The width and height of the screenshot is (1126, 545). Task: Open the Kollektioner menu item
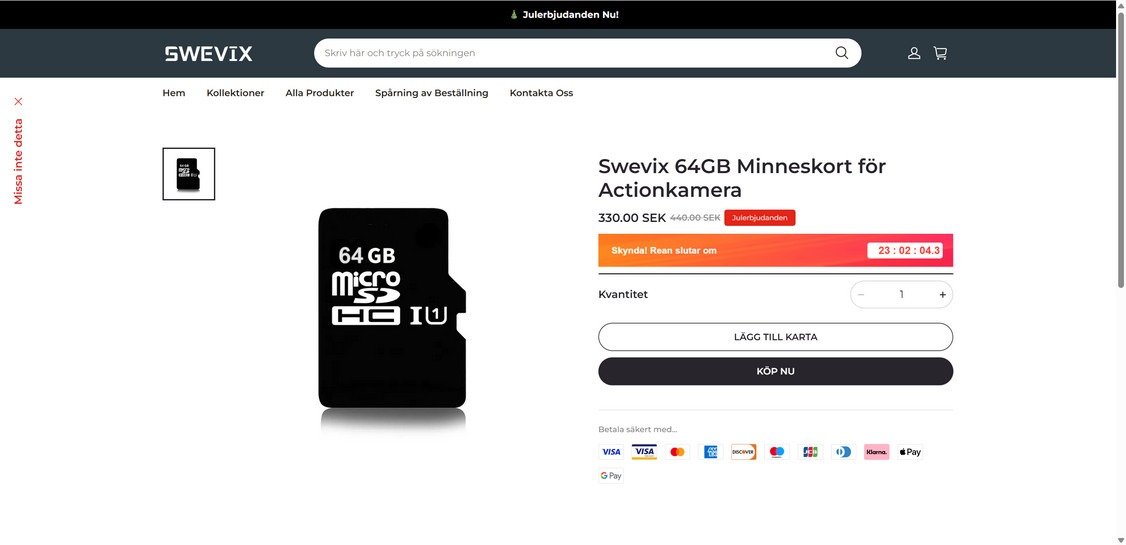point(236,93)
